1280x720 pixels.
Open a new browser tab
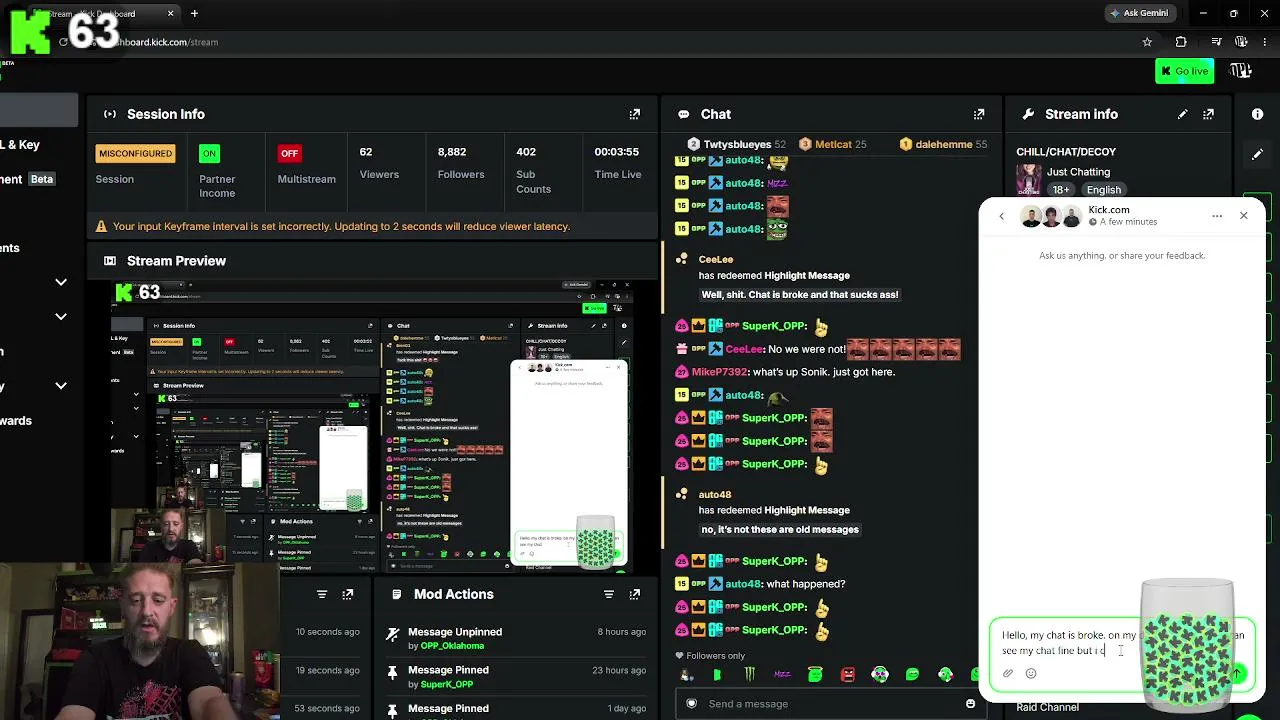pyautogui.click(x=194, y=14)
